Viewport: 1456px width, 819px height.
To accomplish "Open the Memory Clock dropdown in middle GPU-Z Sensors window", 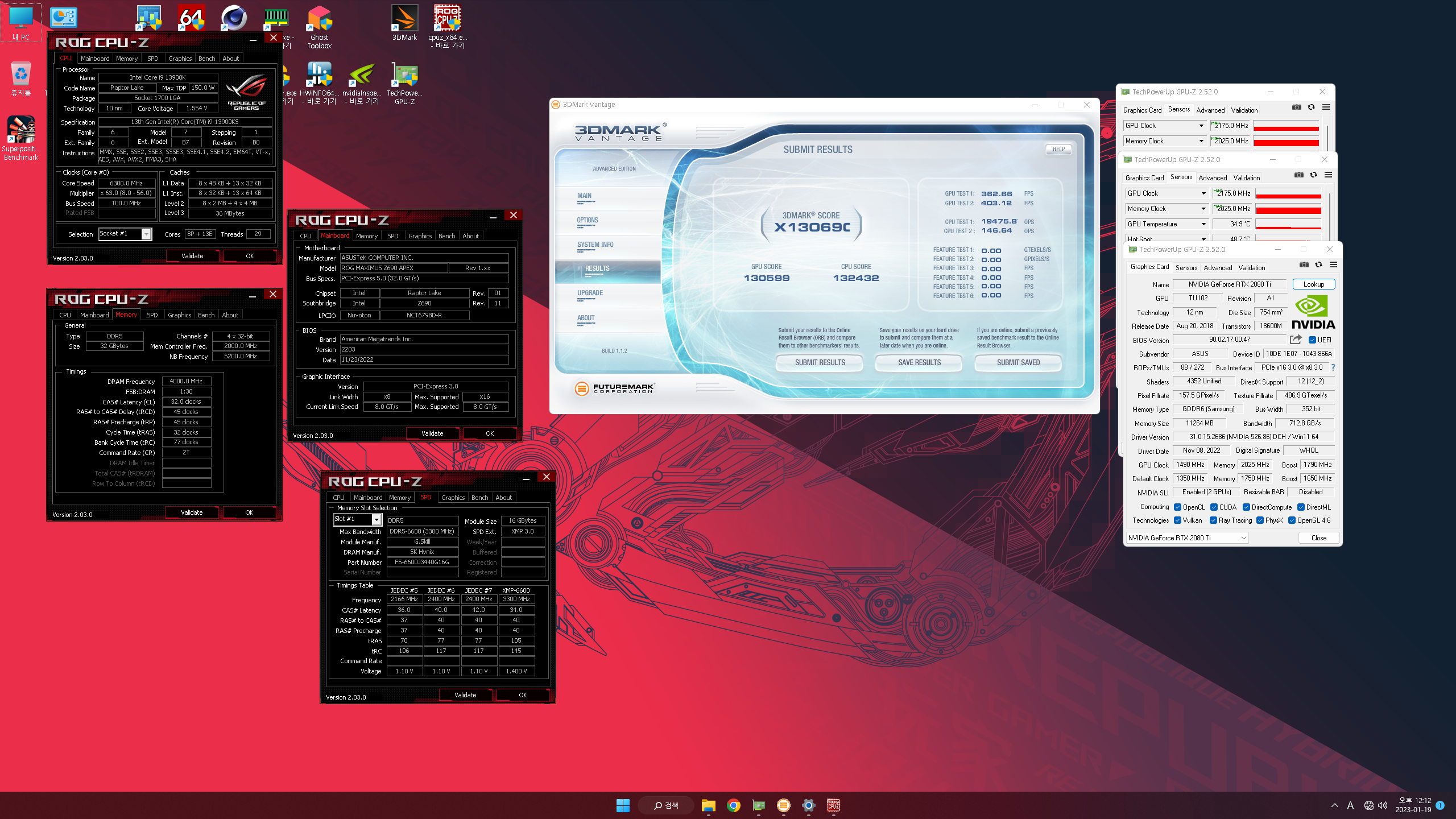I will pyautogui.click(x=1167, y=209).
